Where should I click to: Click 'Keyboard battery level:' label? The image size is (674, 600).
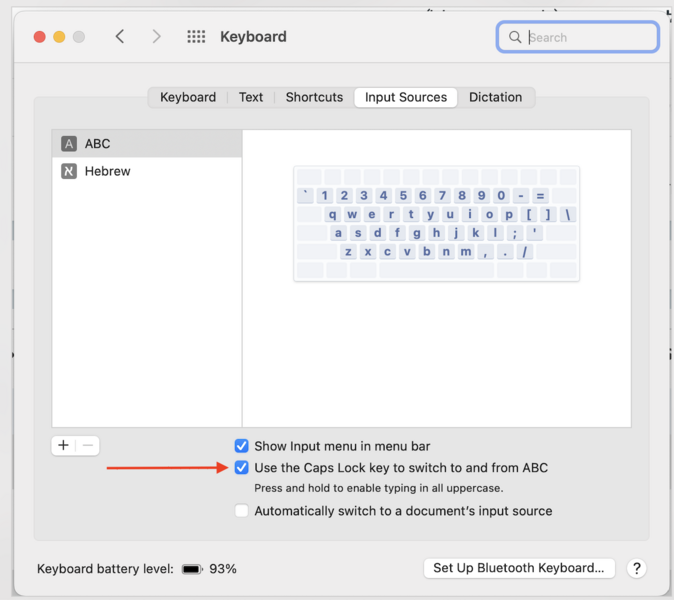coord(105,569)
